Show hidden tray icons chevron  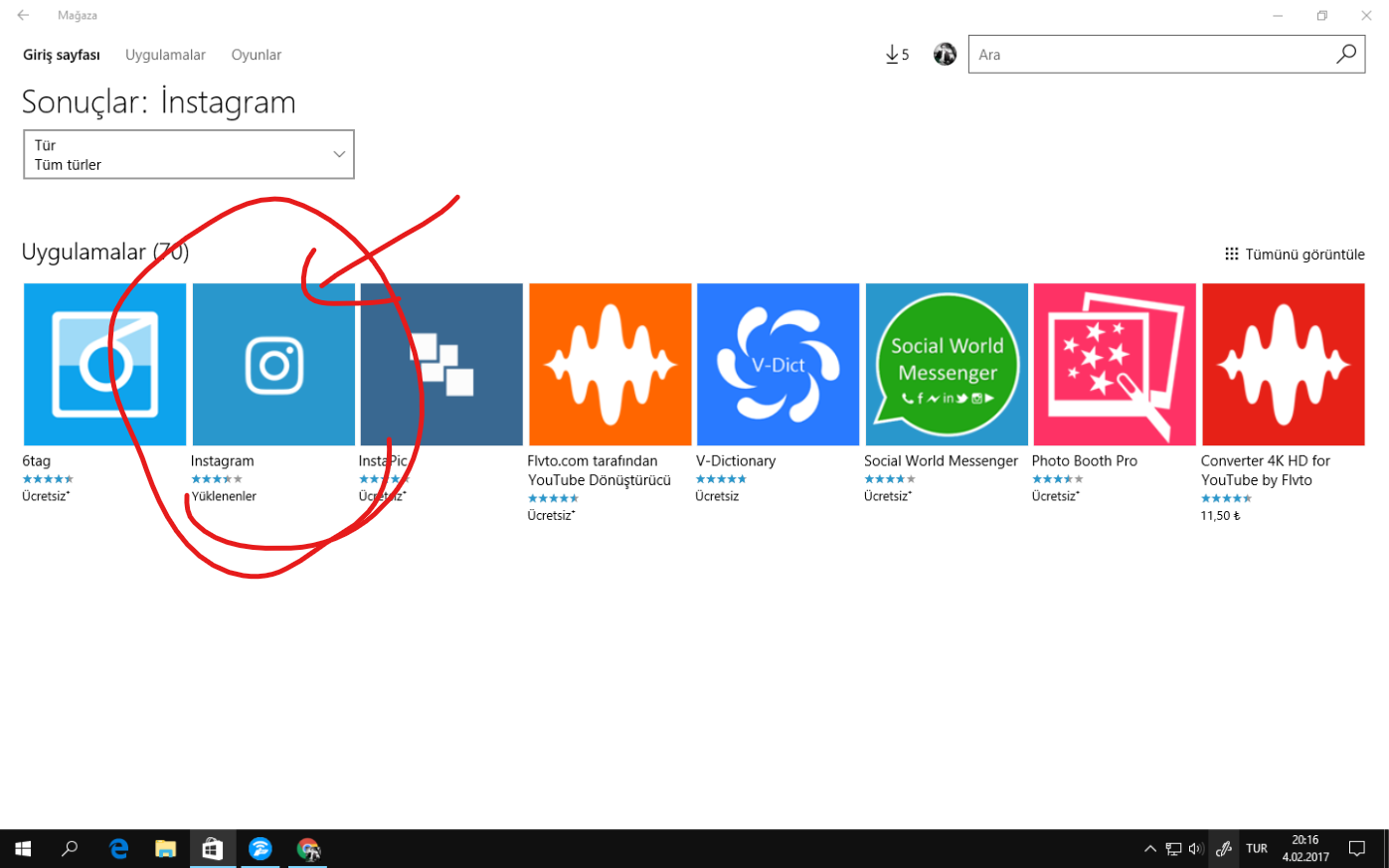(x=1150, y=848)
